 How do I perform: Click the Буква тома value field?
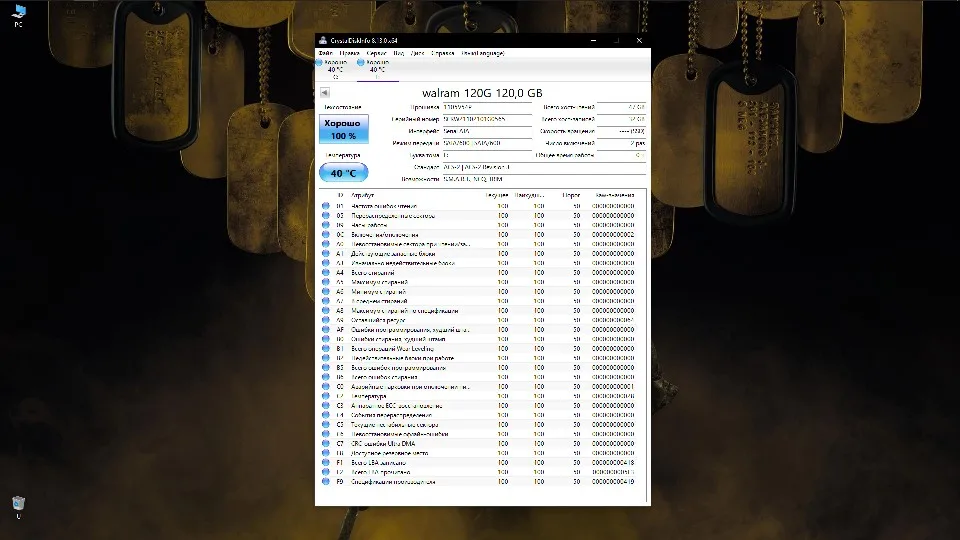coord(487,156)
